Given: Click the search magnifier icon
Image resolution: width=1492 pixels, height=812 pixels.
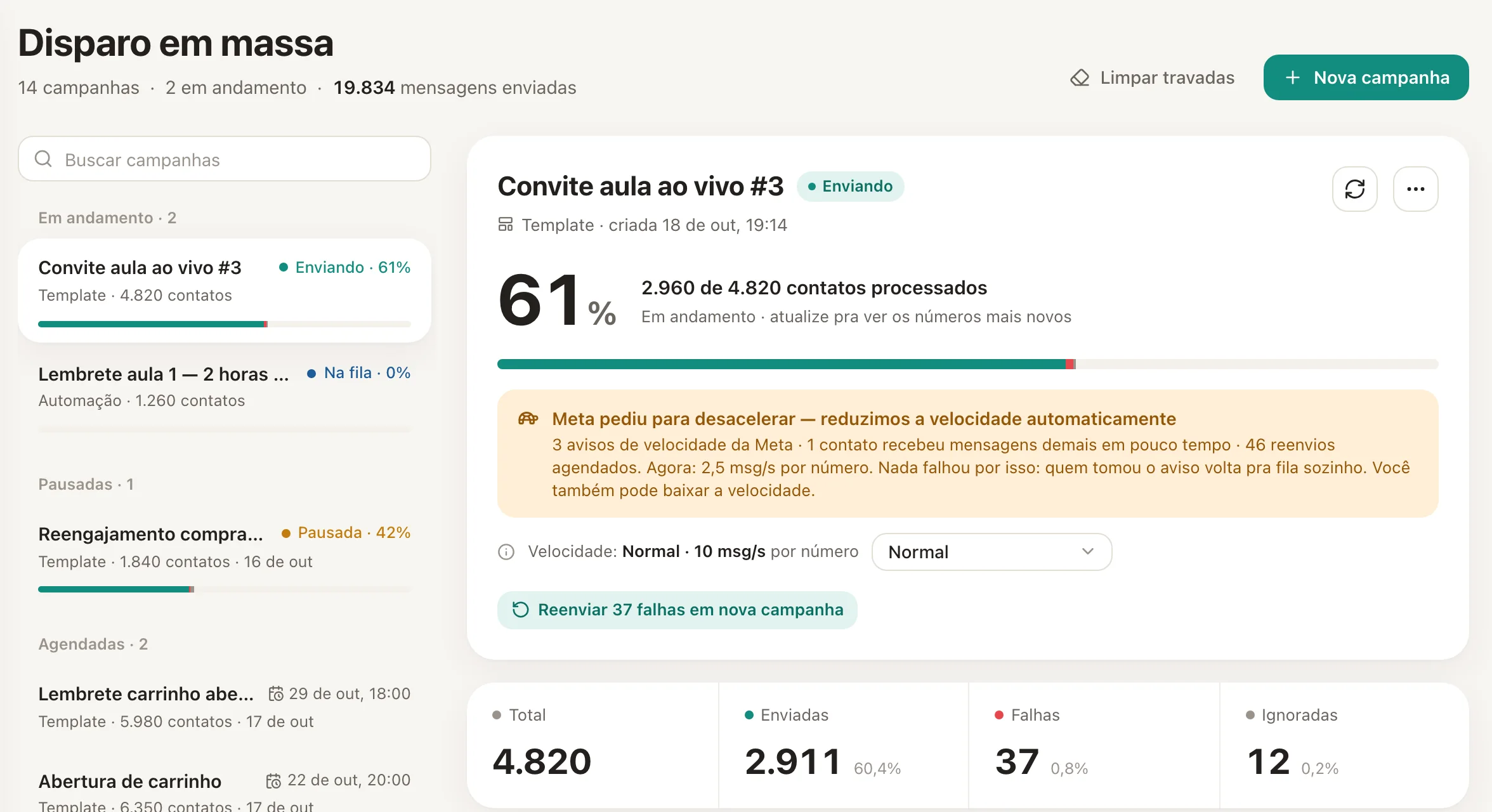Looking at the screenshot, I should coord(43,159).
